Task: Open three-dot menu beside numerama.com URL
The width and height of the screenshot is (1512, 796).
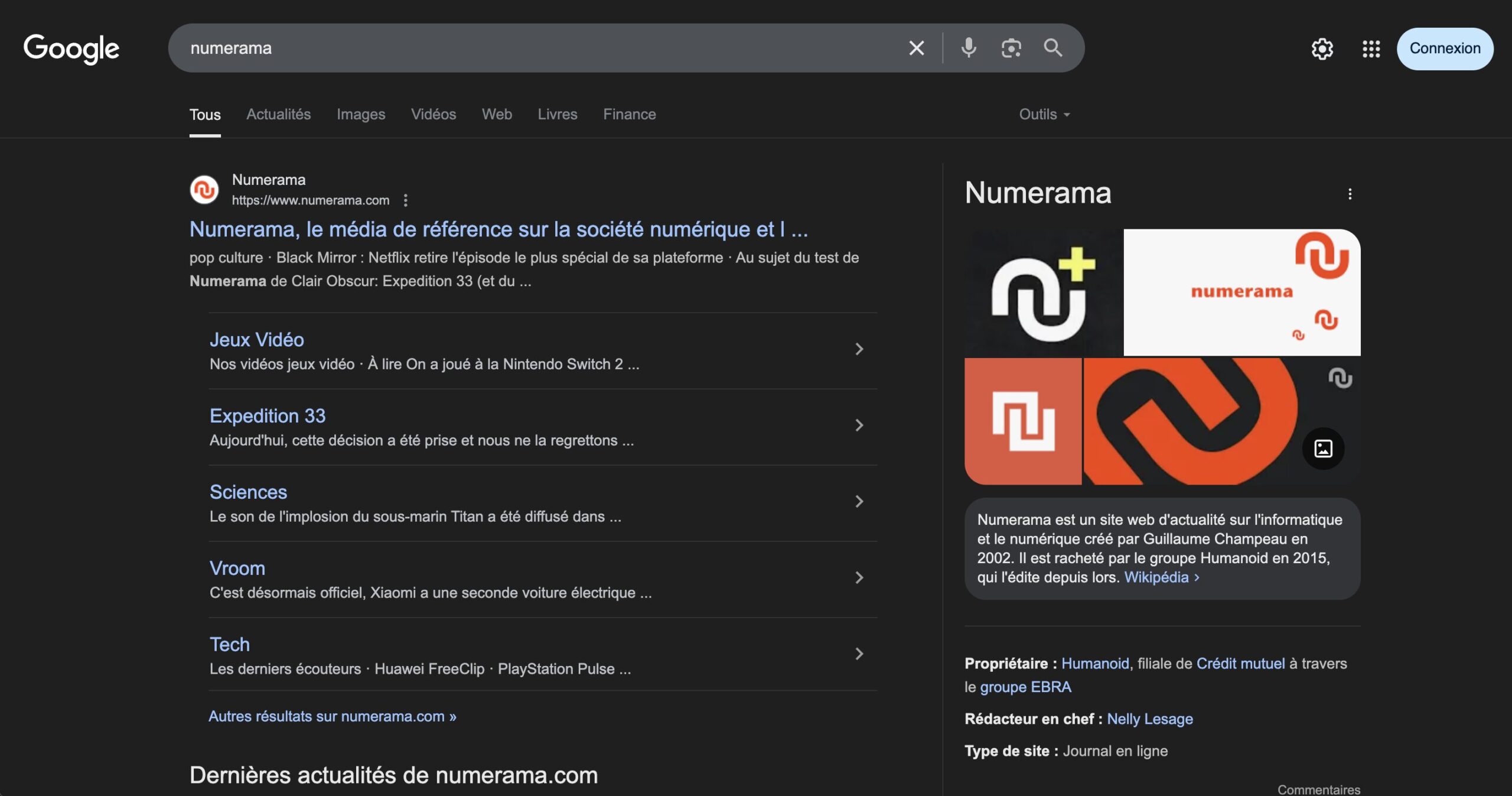Action: pos(405,200)
